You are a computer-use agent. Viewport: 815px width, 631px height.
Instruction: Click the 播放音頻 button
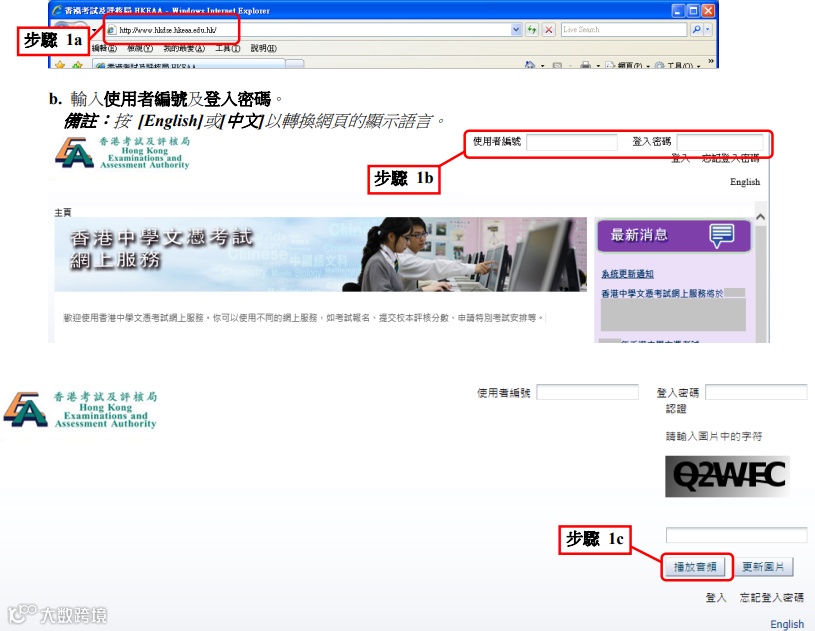(695, 567)
